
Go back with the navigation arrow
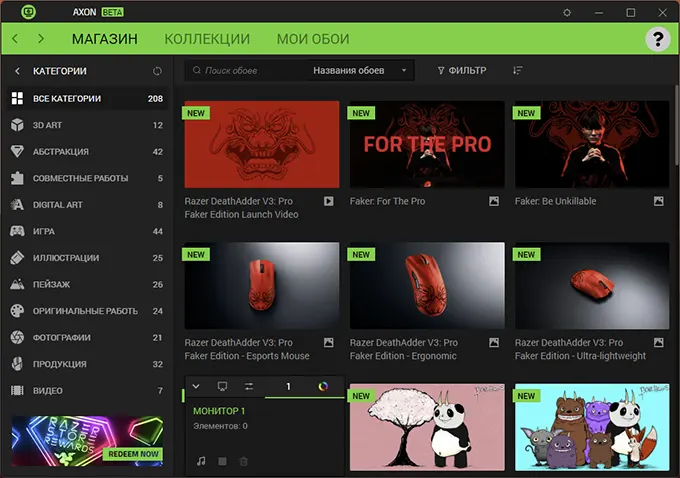tap(15, 39)
